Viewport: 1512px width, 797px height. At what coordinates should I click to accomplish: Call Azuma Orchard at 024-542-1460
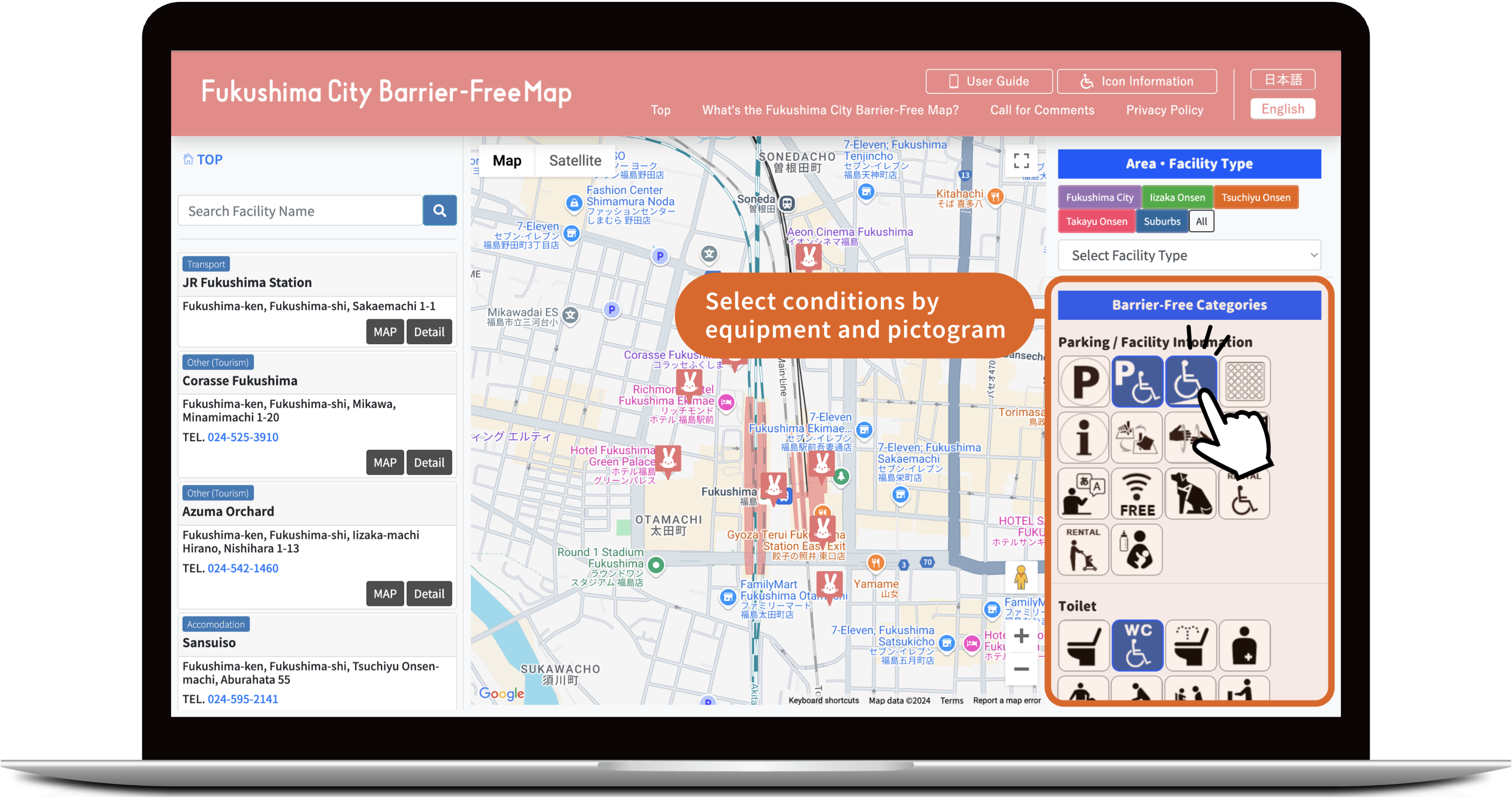[243, 568]
